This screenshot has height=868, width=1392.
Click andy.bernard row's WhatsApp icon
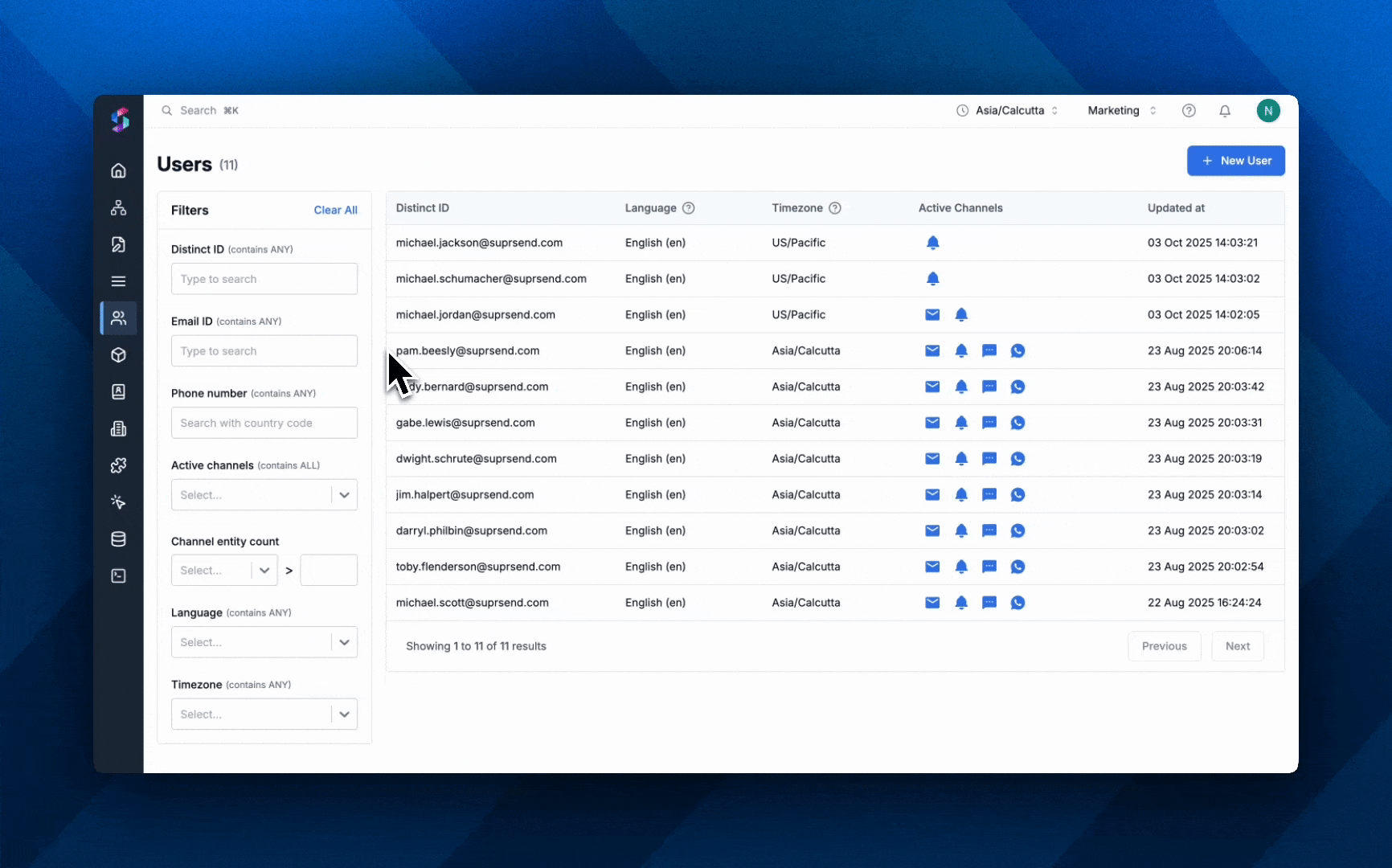[1017, 387]
